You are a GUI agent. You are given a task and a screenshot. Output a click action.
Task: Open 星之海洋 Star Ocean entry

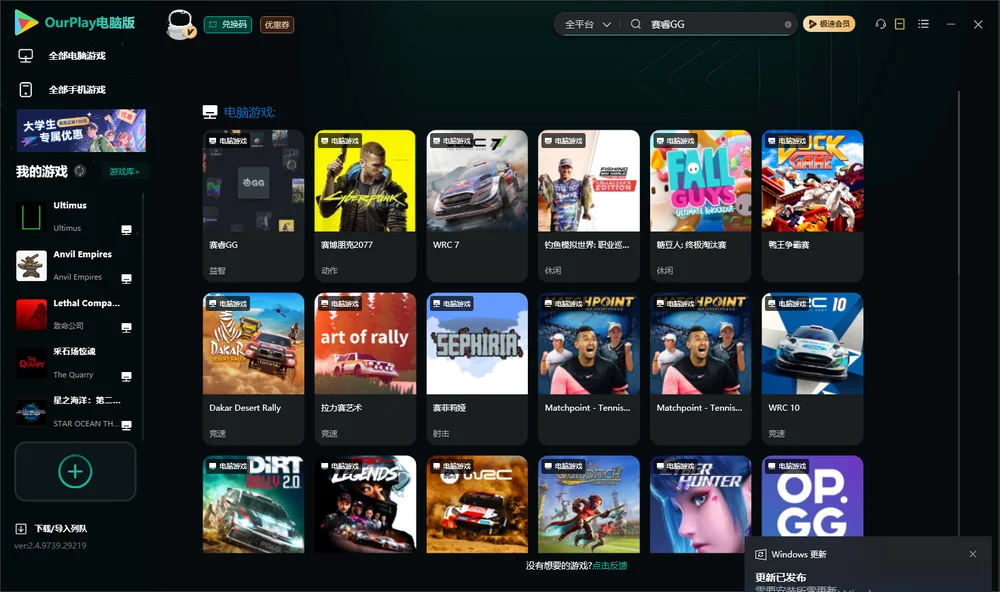point(75,412)
